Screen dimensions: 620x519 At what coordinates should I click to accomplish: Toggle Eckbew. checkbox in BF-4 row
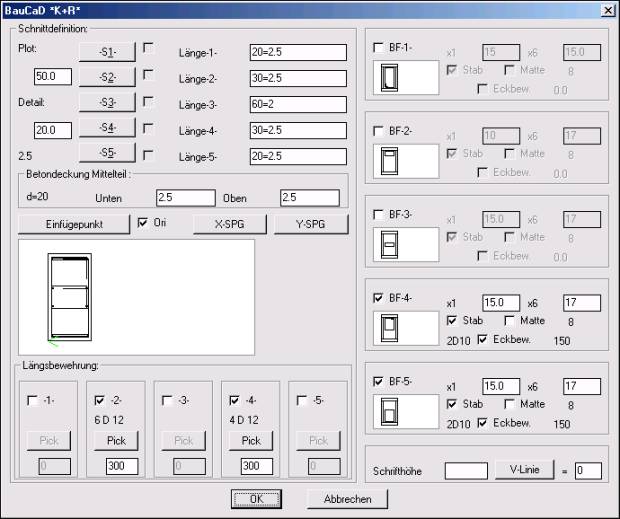[482, 339]
